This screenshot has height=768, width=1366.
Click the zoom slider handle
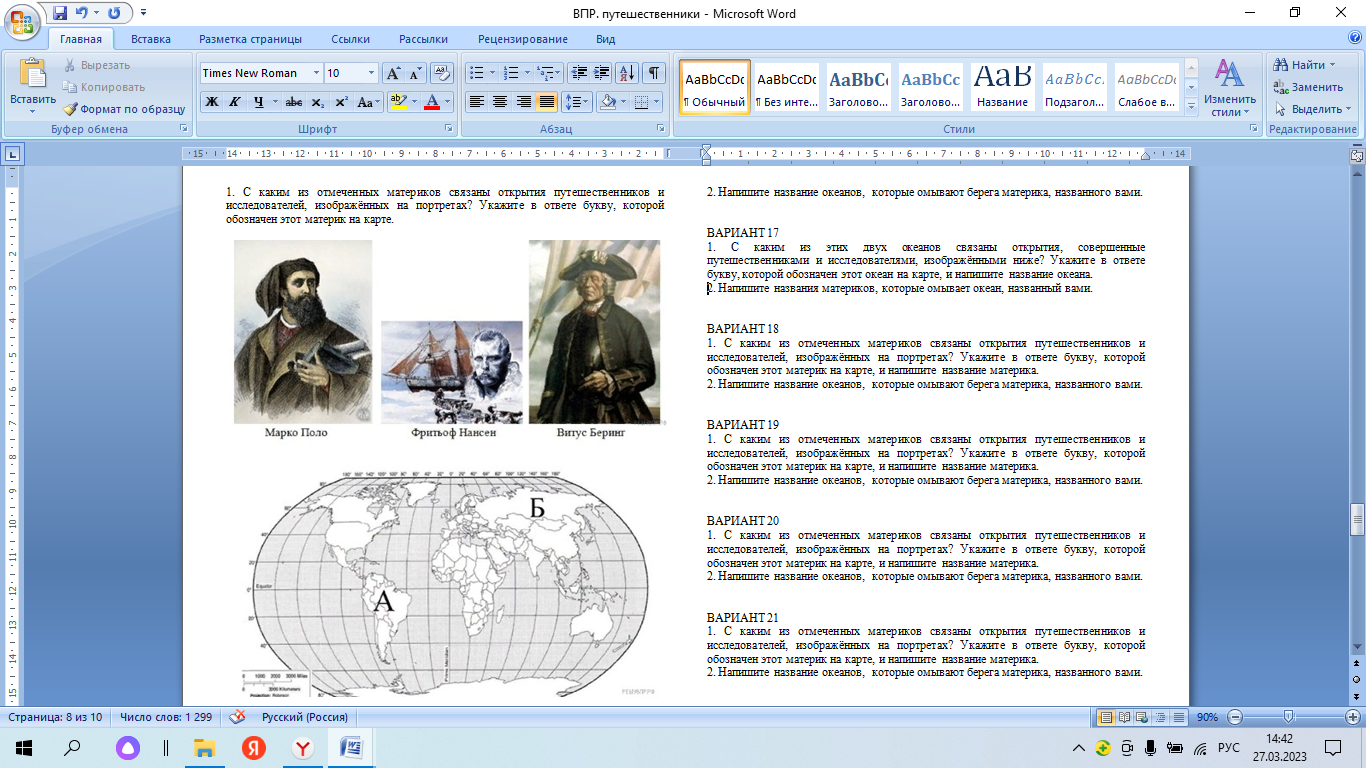(x=1289, y=717)
